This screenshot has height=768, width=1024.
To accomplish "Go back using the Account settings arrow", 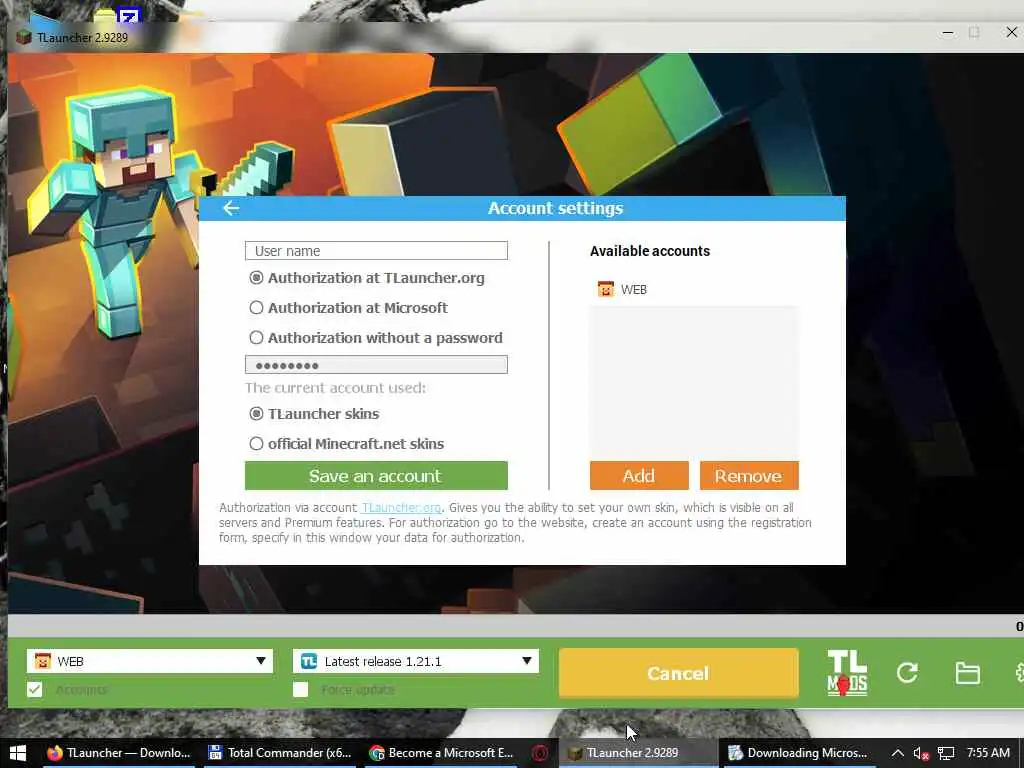I will point(231,208).
